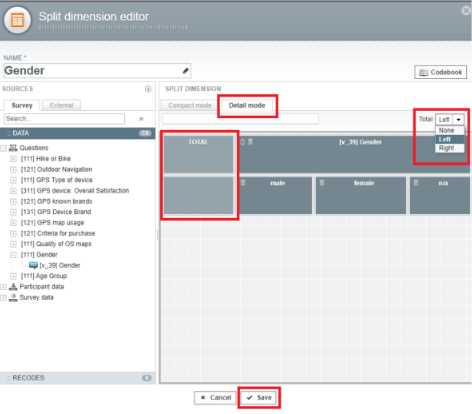The height and width of the screenshot is (414, 472).
Task: Click the Save button
Action: 259,398
